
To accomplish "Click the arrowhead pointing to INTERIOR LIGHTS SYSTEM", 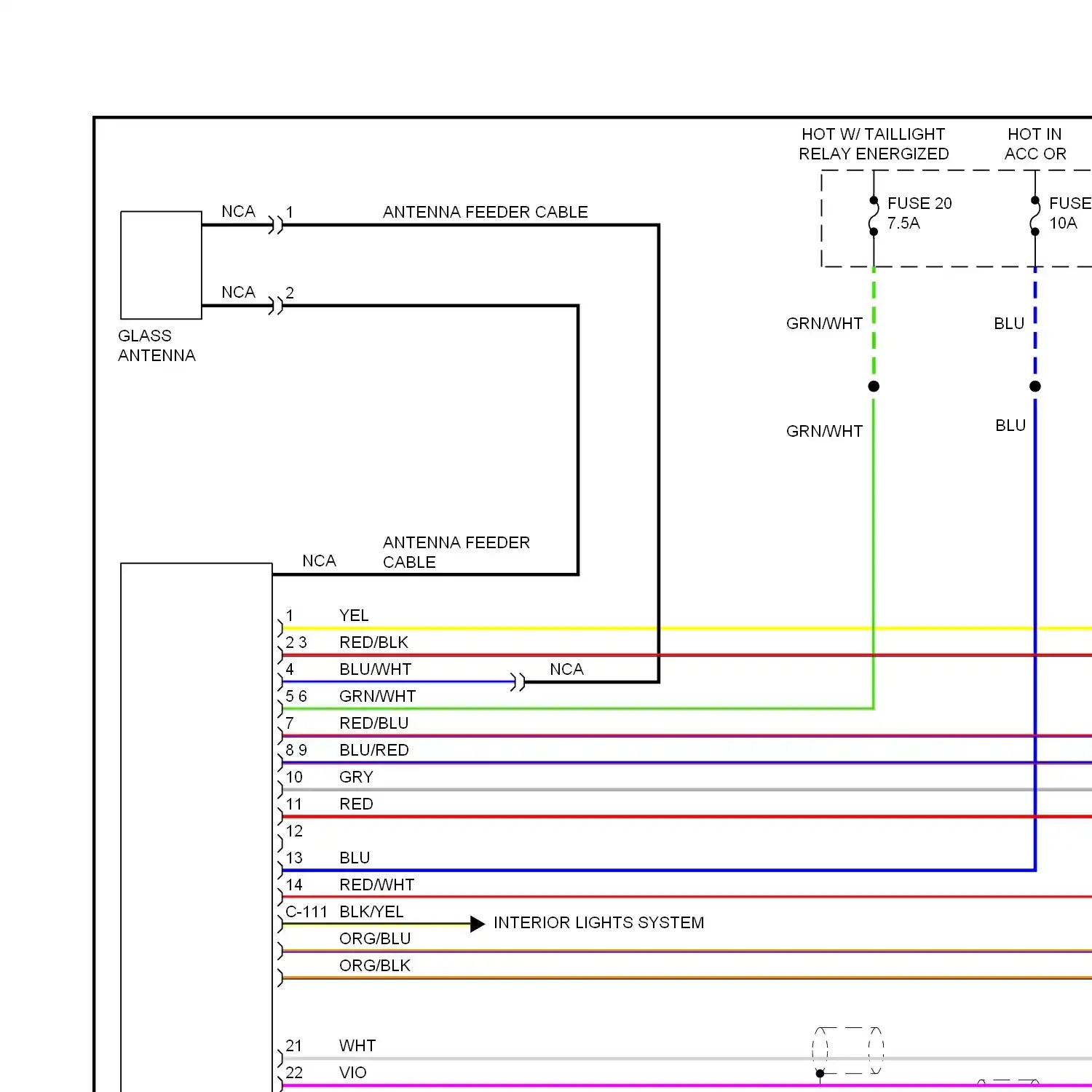I will click(478, 924).
